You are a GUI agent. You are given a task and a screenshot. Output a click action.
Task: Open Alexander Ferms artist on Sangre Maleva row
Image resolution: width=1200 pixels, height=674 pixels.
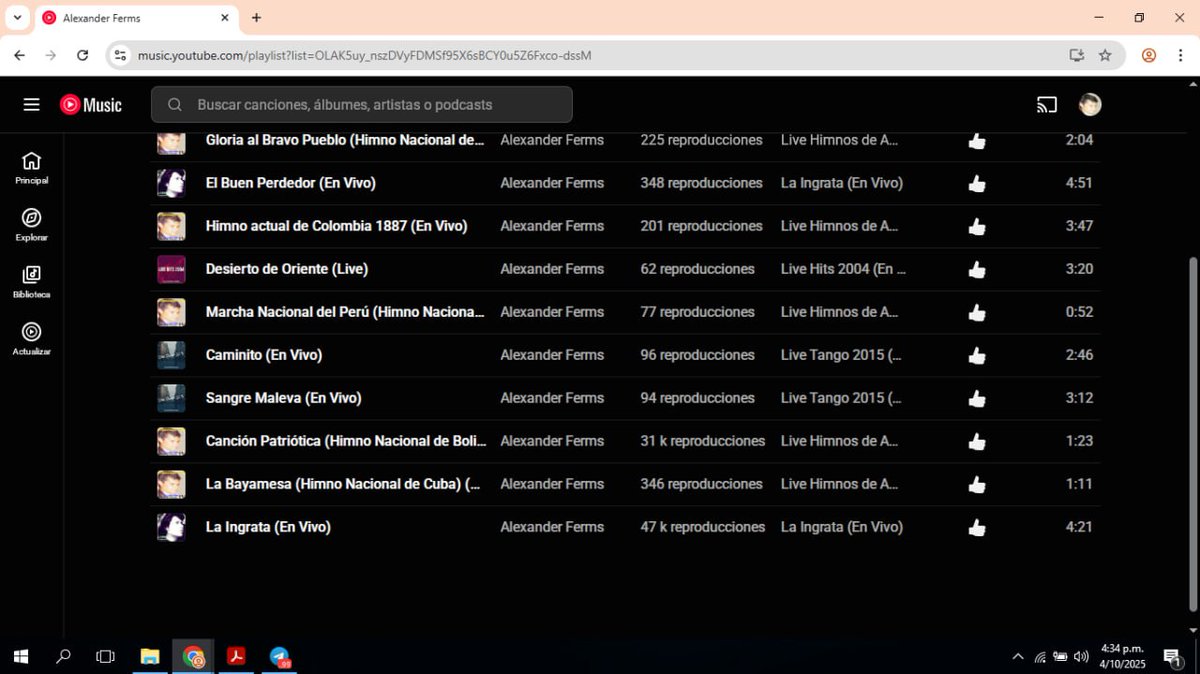552,398
